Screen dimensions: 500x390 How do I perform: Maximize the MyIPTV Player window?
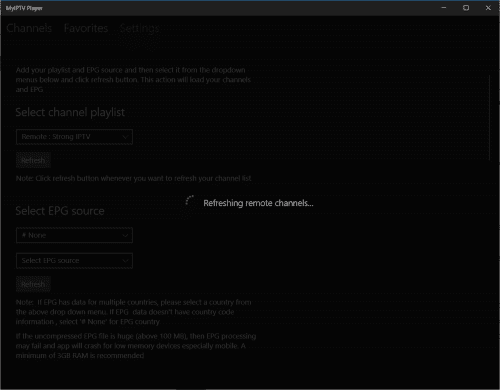[x=466, y=8]
